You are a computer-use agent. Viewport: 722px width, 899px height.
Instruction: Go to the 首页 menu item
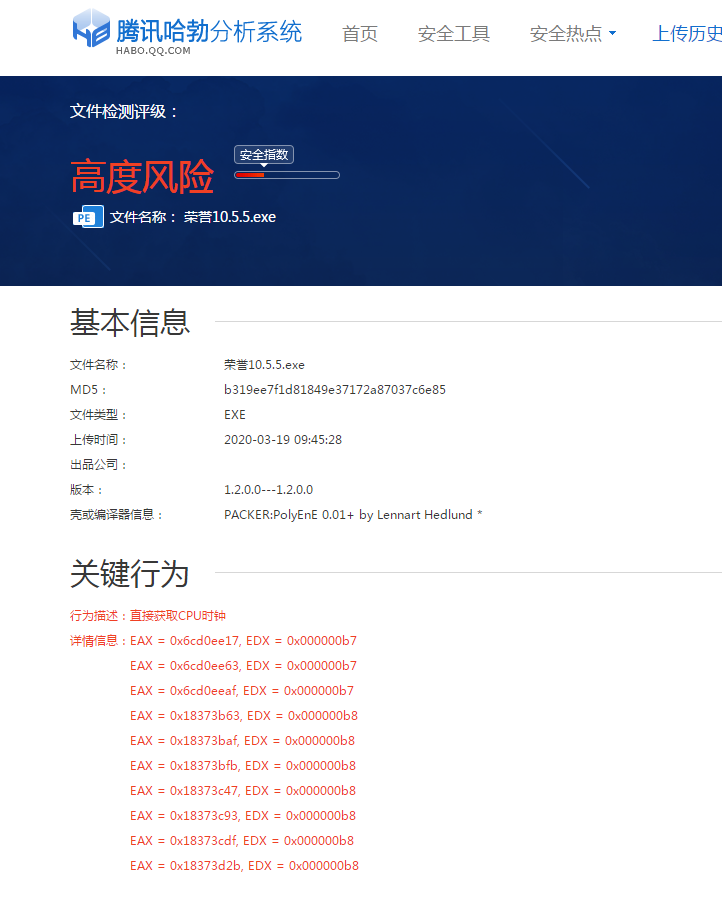coord(360,34)
